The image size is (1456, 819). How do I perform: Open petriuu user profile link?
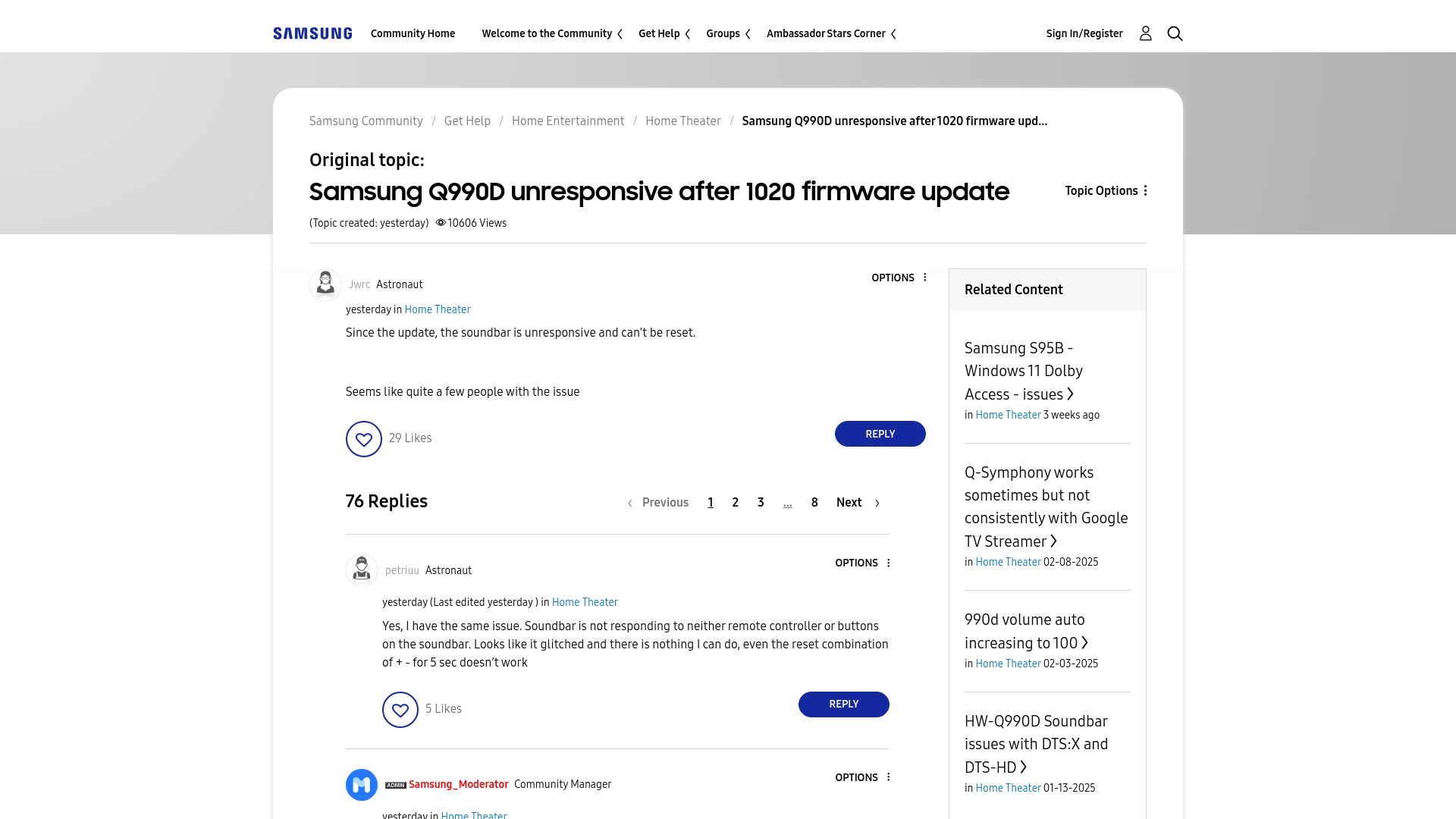click(402, 570)
